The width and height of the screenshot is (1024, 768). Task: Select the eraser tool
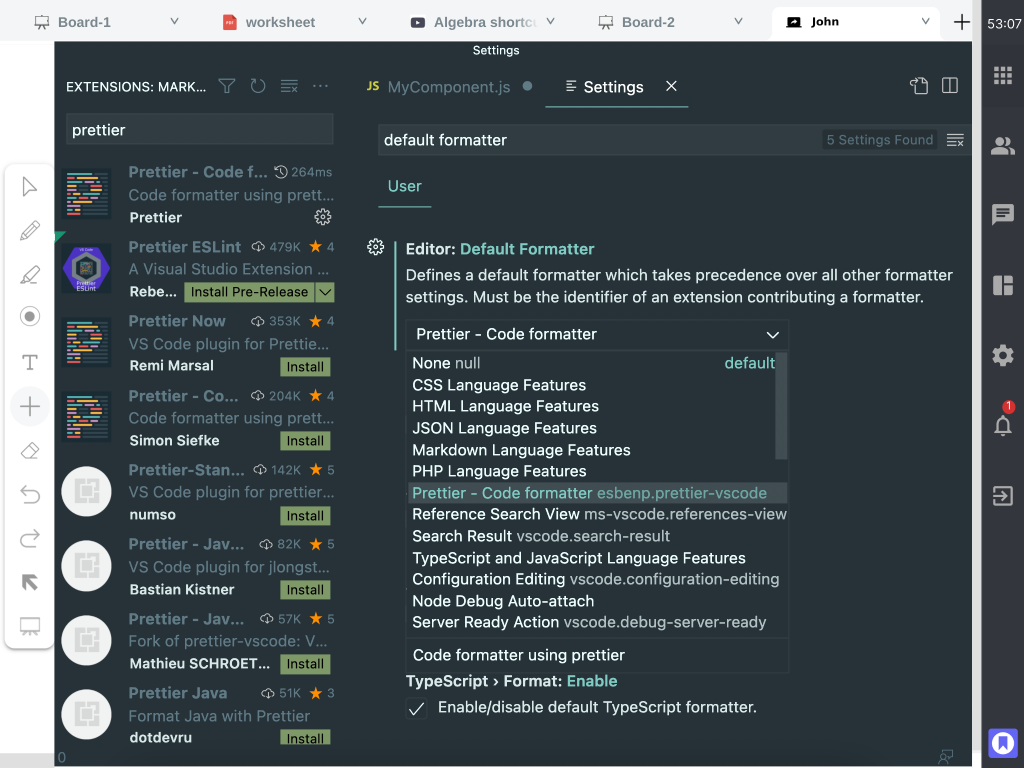coord(30,451)
